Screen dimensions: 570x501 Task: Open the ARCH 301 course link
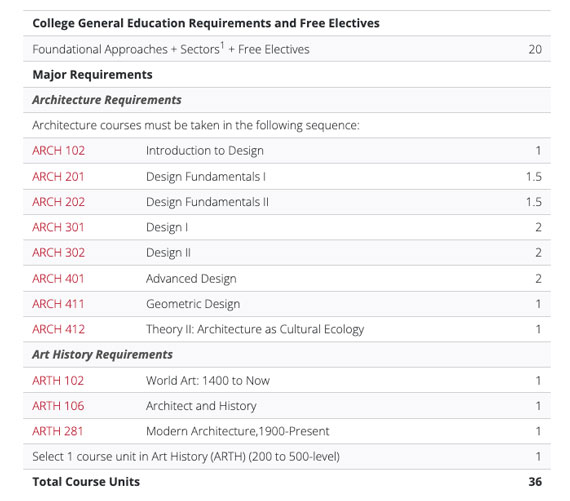[x=58, y=227]
